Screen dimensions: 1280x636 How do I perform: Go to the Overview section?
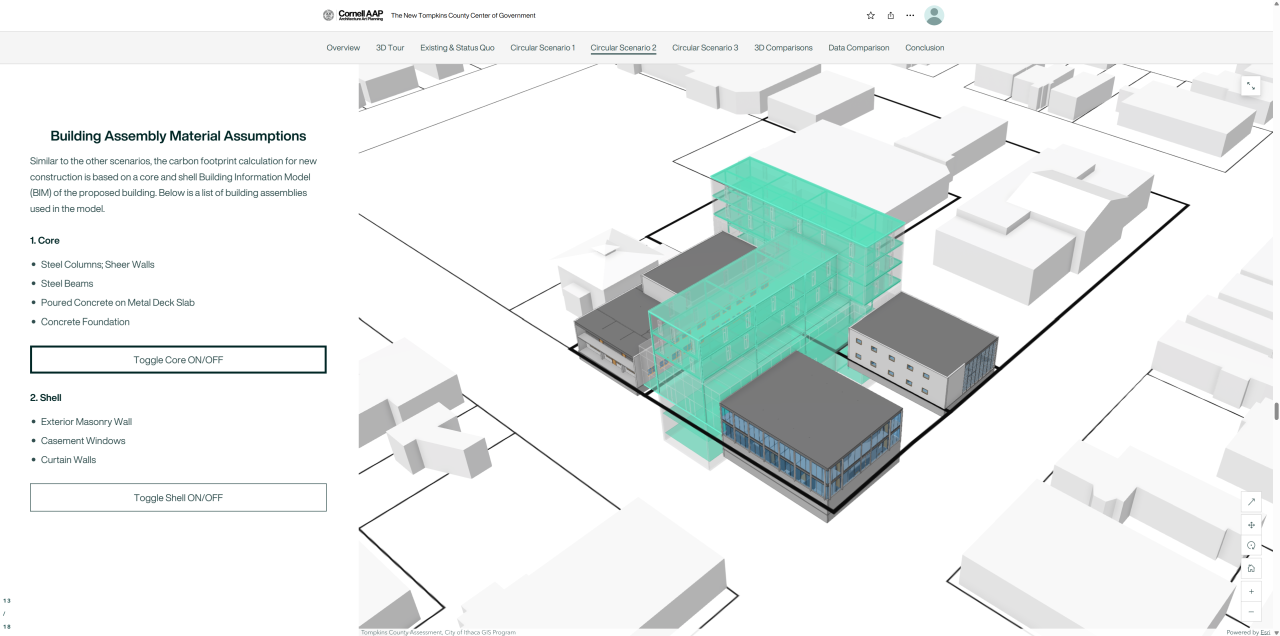pyautogui.click(x=343, y=47)
